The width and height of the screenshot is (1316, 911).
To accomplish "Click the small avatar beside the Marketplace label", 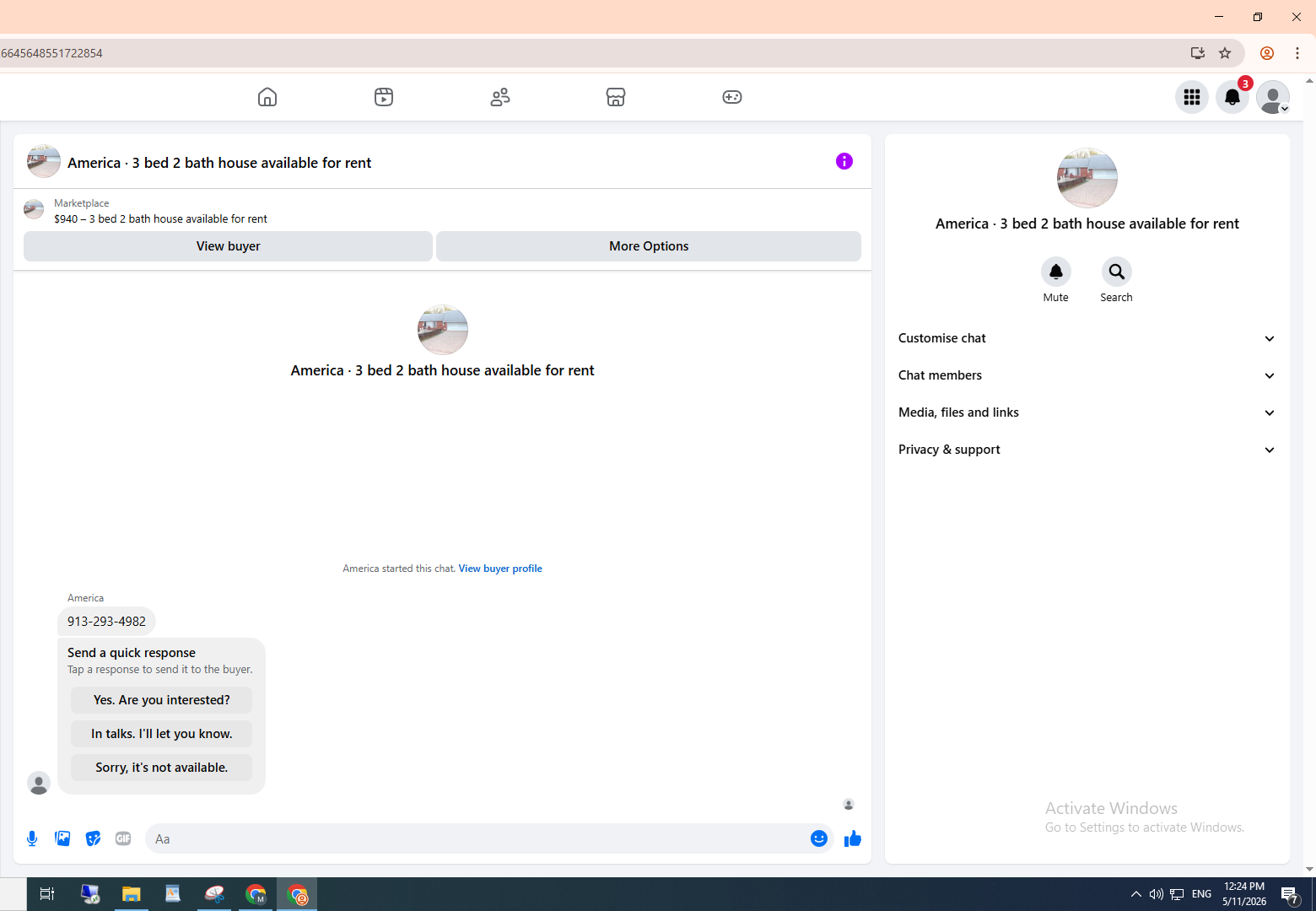I will tap(34, 209).
